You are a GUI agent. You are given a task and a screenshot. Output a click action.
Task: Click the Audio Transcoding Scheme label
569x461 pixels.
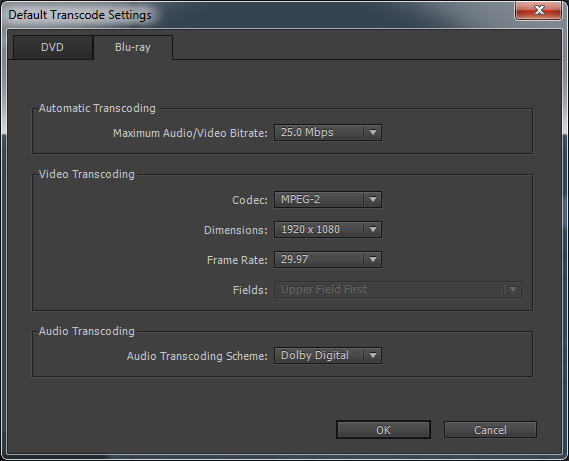(197, 356)
